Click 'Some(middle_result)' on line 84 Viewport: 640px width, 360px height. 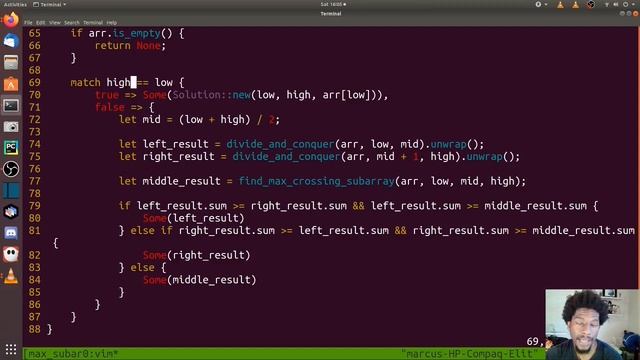tap(200, 280)
